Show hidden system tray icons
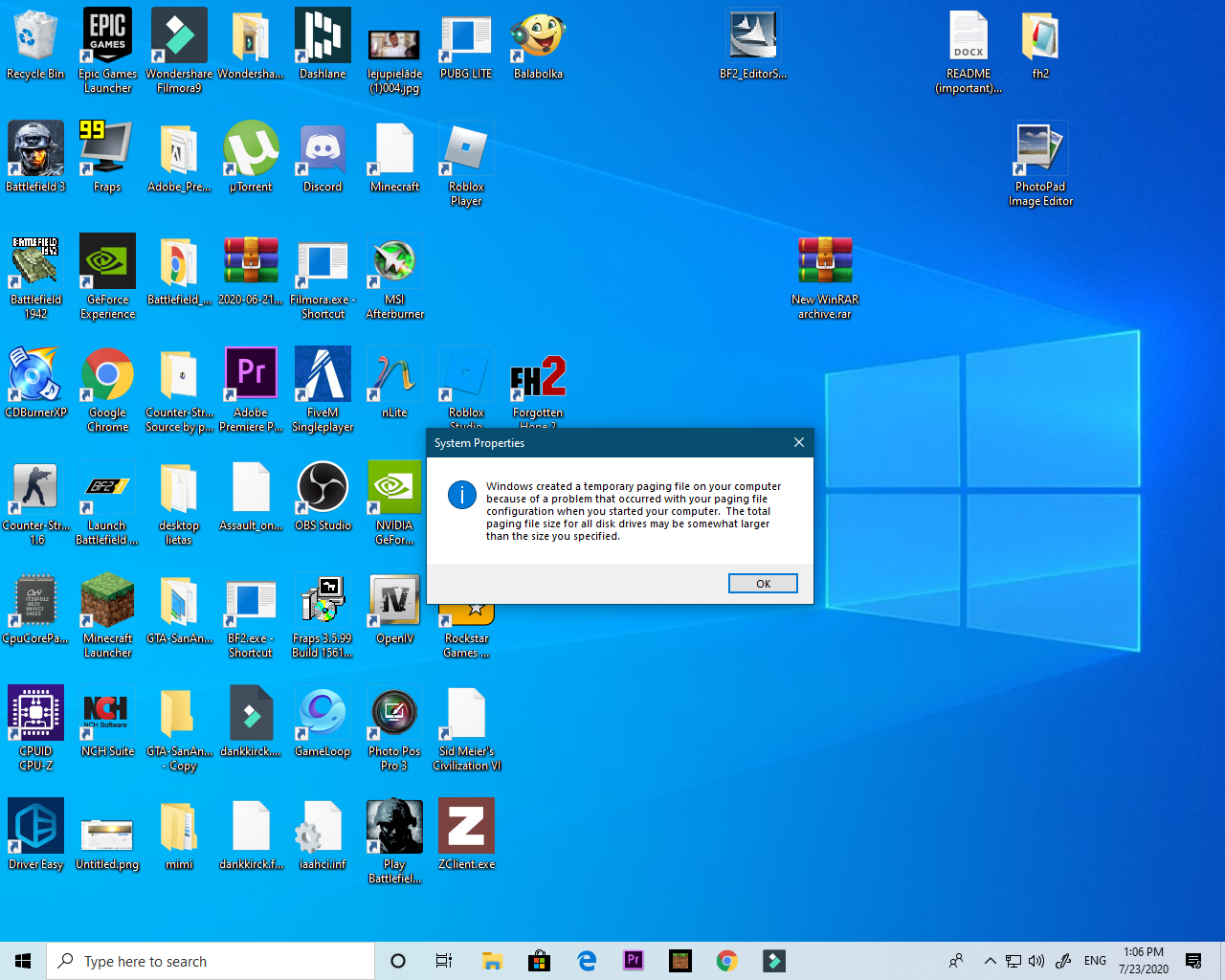The width and height of the screenshot is (1225, 980). pyautogui.click(x=991, y=961)
